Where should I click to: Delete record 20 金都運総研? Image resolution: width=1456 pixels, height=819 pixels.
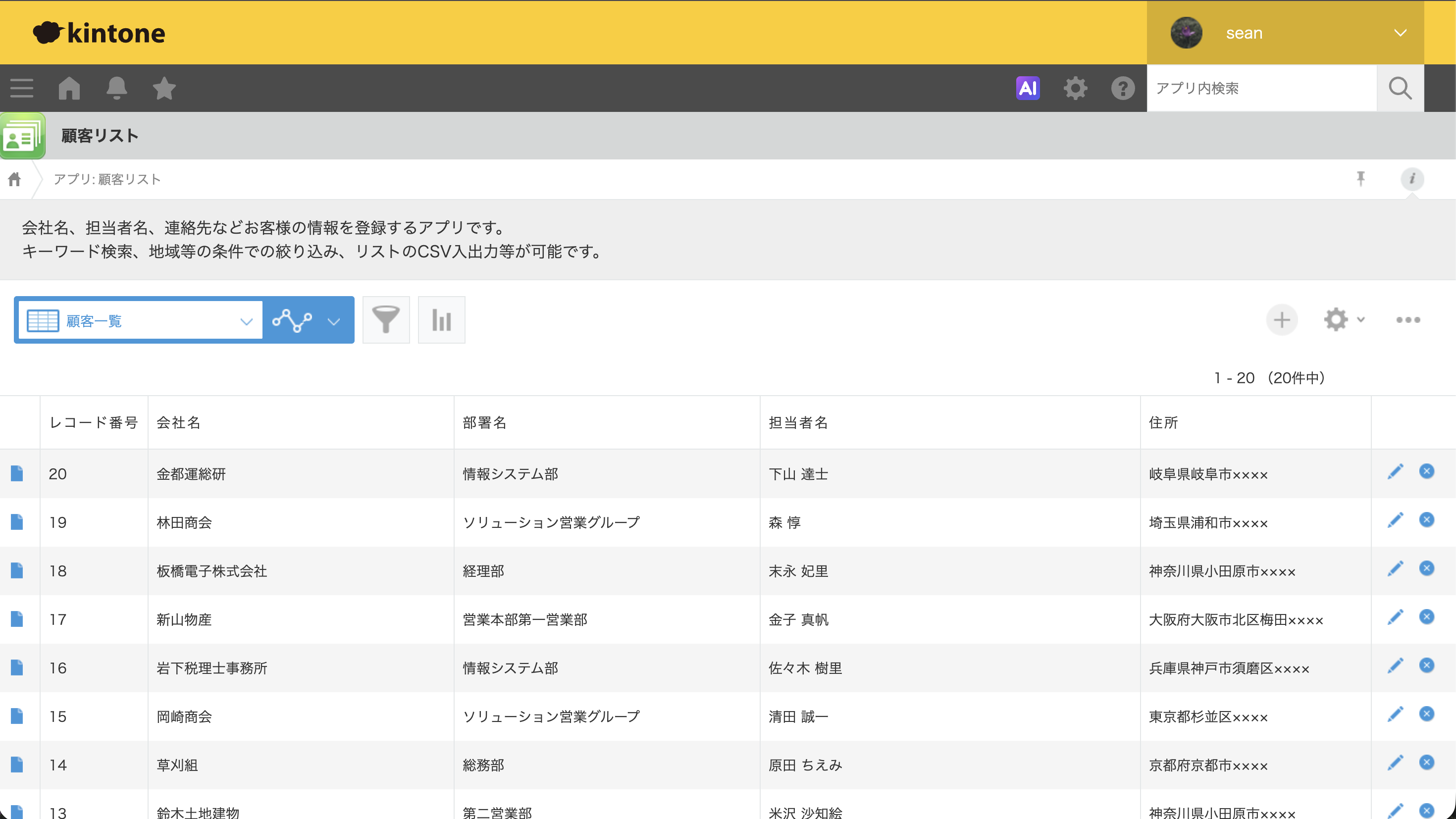(x=1427, y=471)
